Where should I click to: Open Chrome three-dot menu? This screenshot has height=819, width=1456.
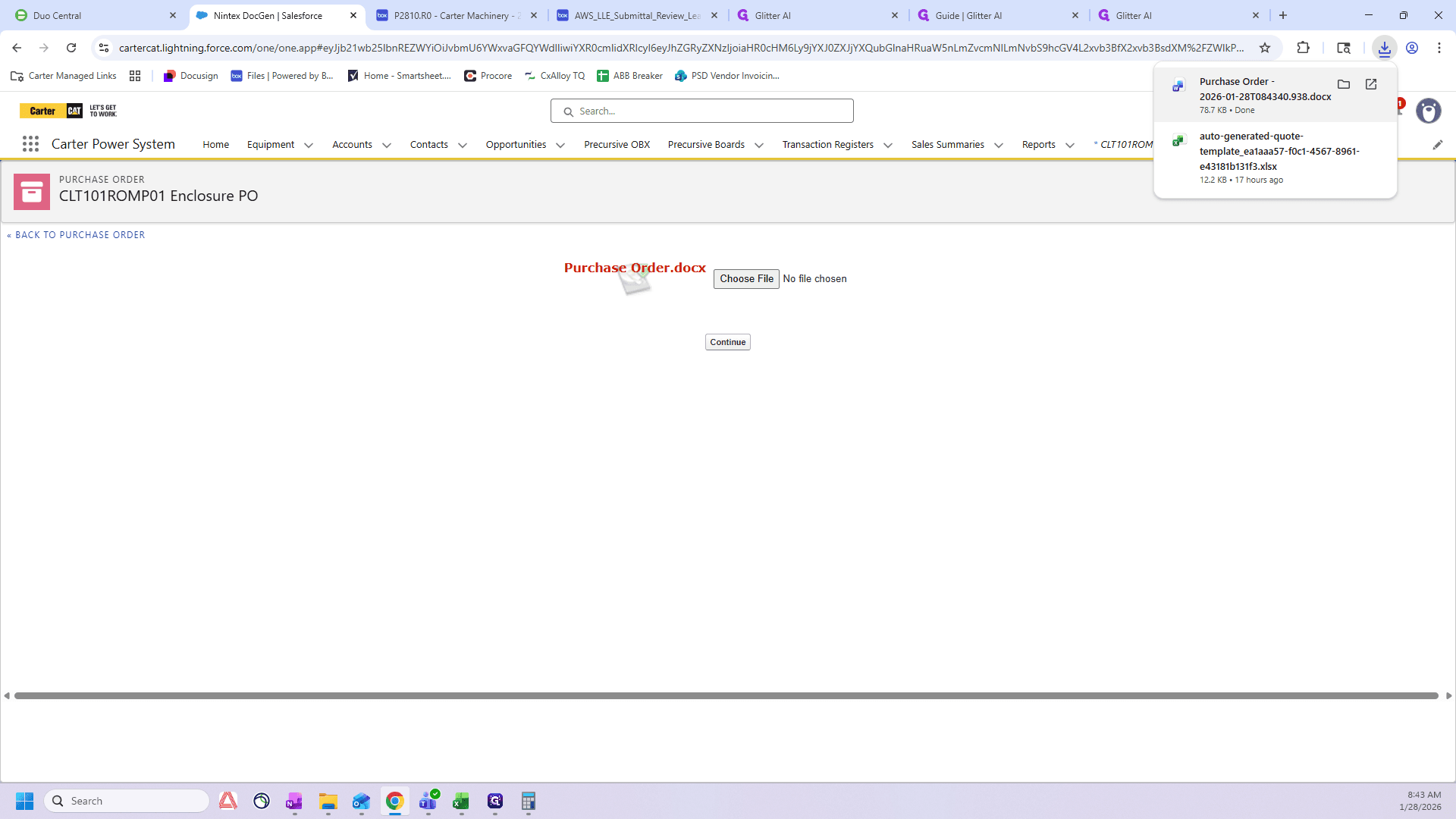1439,48
